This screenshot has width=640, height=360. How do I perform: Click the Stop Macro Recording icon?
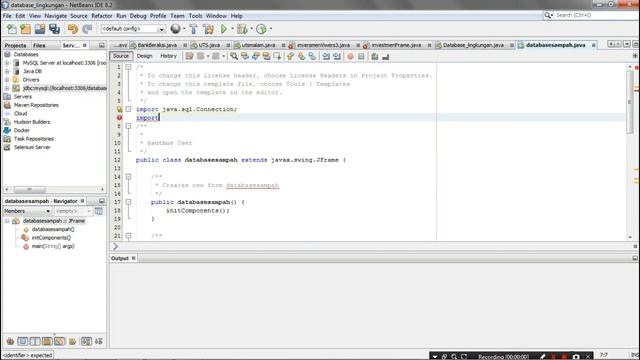coord(361,56)
